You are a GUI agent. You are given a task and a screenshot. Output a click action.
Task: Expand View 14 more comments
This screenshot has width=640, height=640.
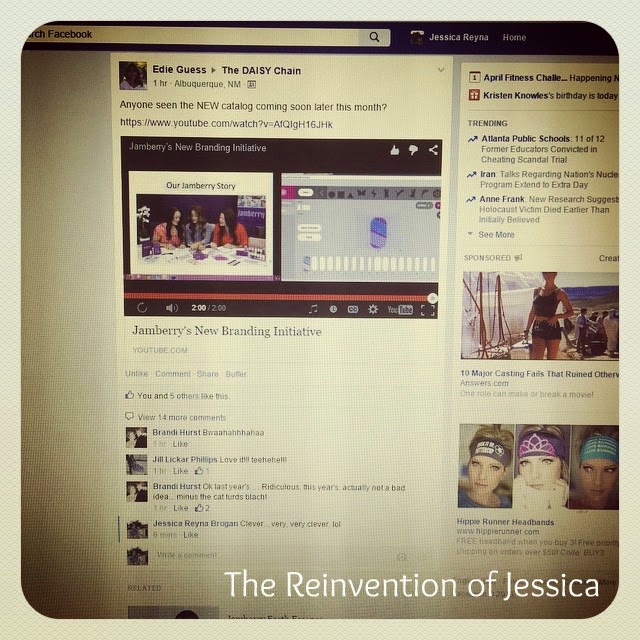coord(182,417)
